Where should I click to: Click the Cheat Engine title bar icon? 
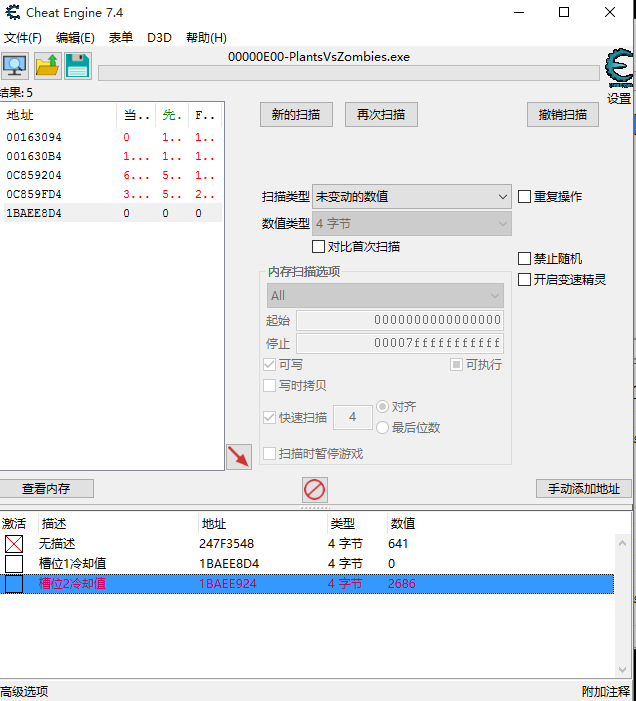[x=13, y=12]
